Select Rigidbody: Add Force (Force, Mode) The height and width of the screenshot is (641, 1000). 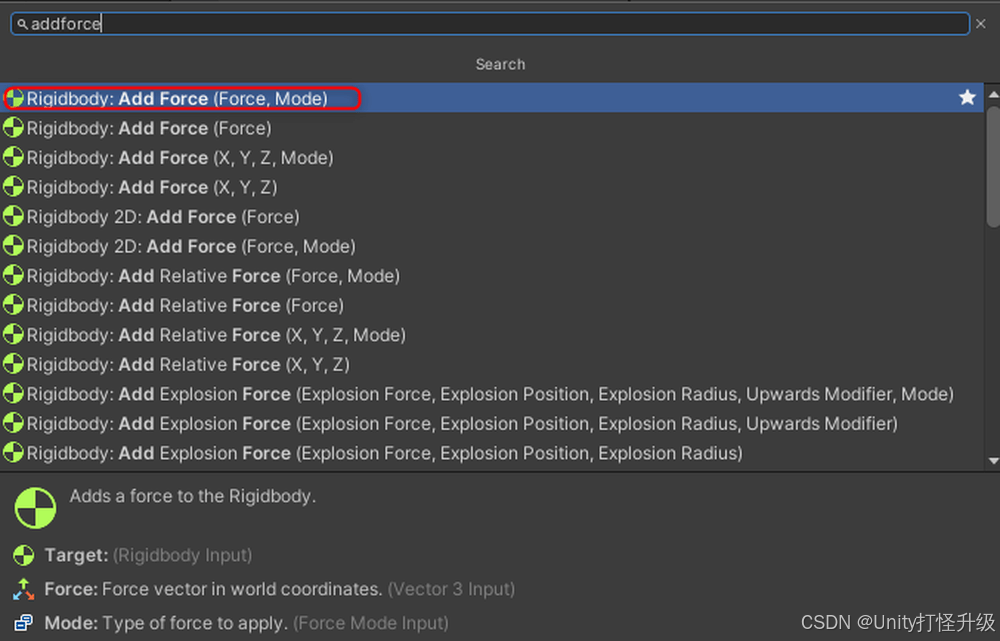tap(491, 98)
